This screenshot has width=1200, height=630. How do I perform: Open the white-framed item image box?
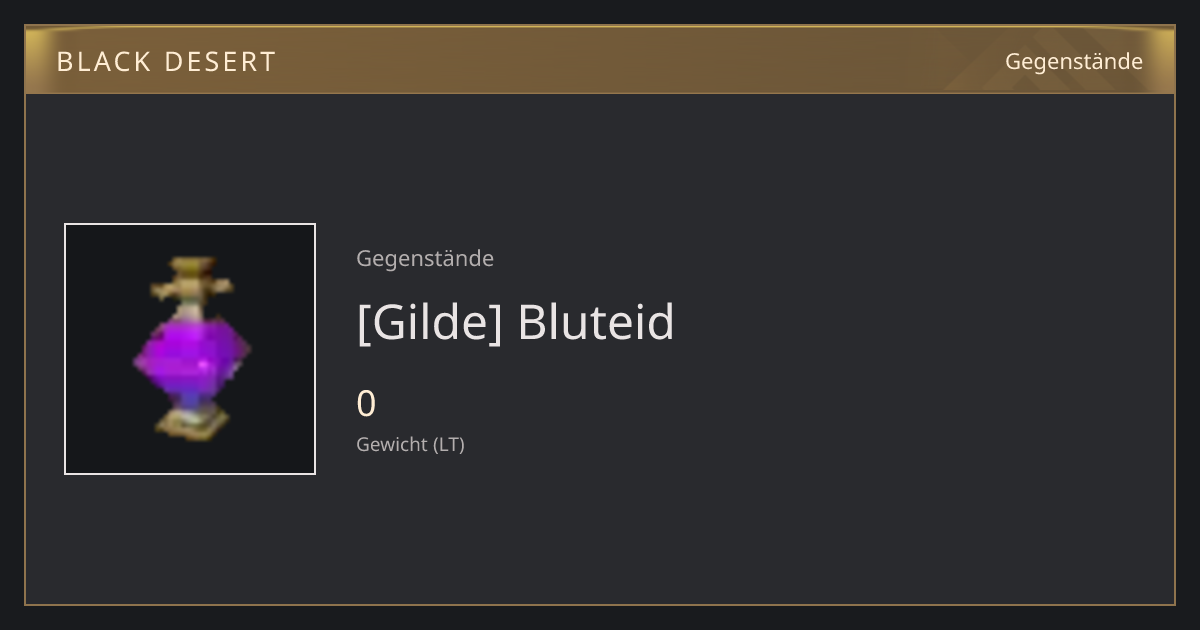click(x=190, y=349)
